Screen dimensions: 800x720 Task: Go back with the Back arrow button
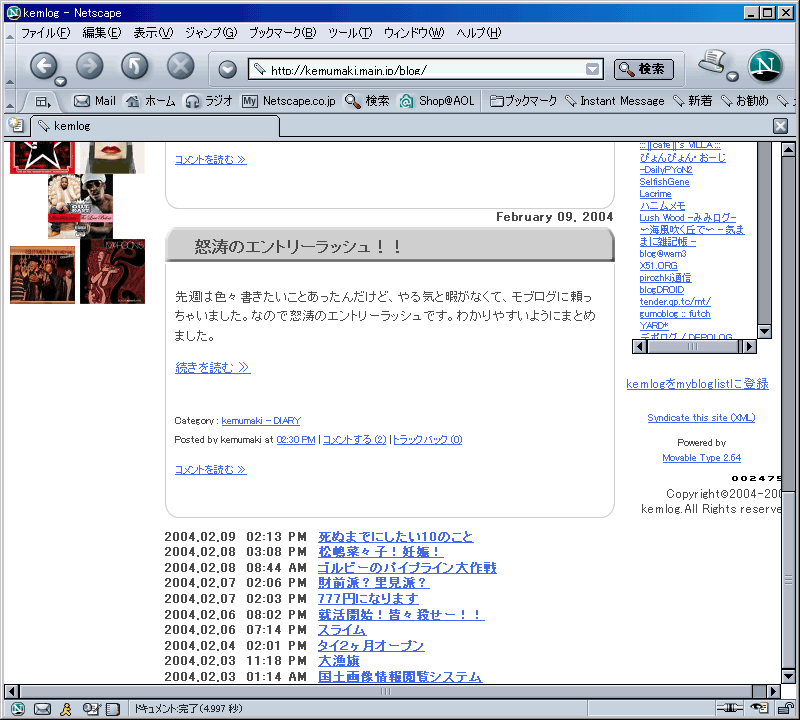[x=43, y=66]
